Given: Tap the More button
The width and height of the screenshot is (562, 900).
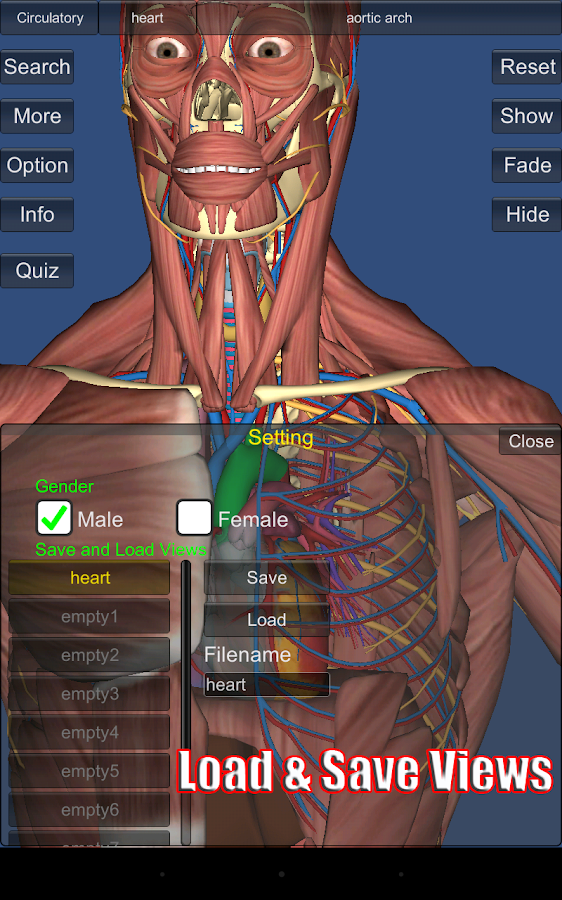Looking at the screenshot, I should click(37, 116).
